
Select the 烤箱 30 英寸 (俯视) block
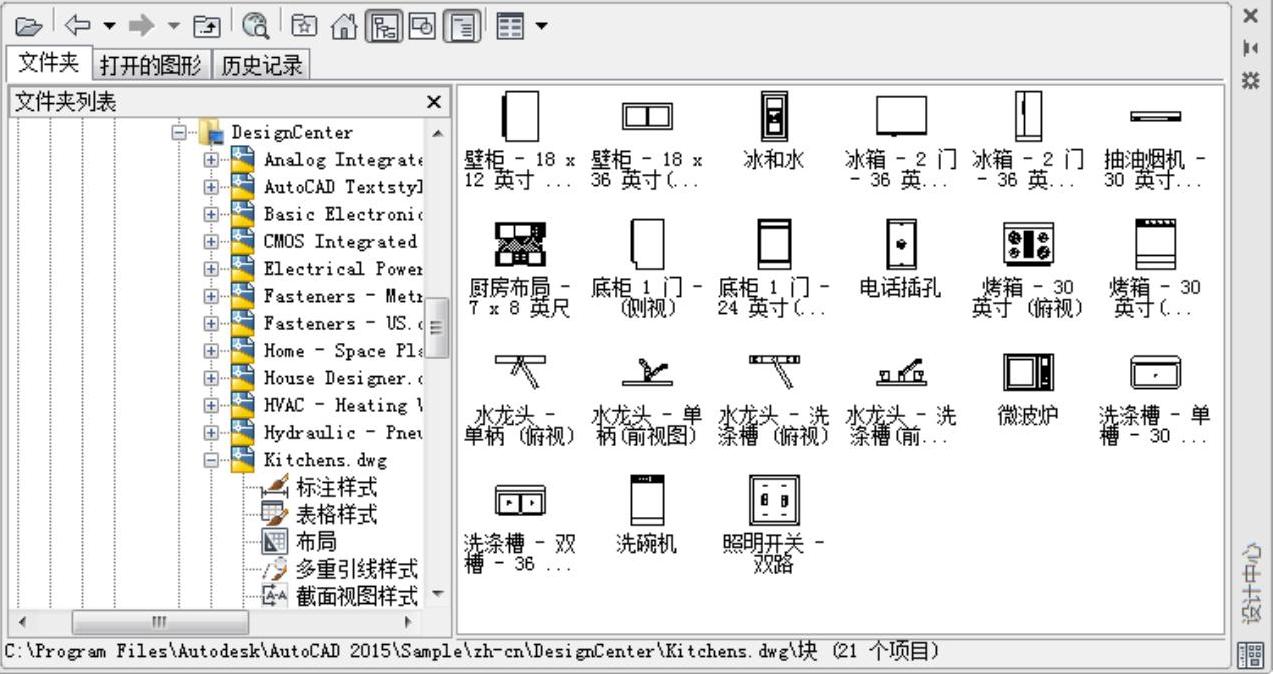coord(1028,268)
